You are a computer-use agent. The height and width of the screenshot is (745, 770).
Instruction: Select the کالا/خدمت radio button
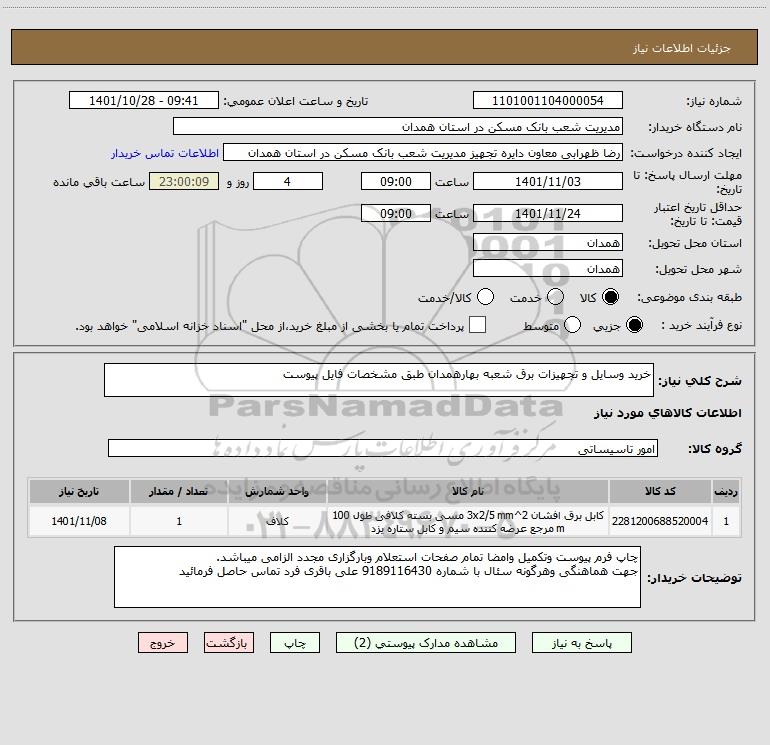[485, 297]
